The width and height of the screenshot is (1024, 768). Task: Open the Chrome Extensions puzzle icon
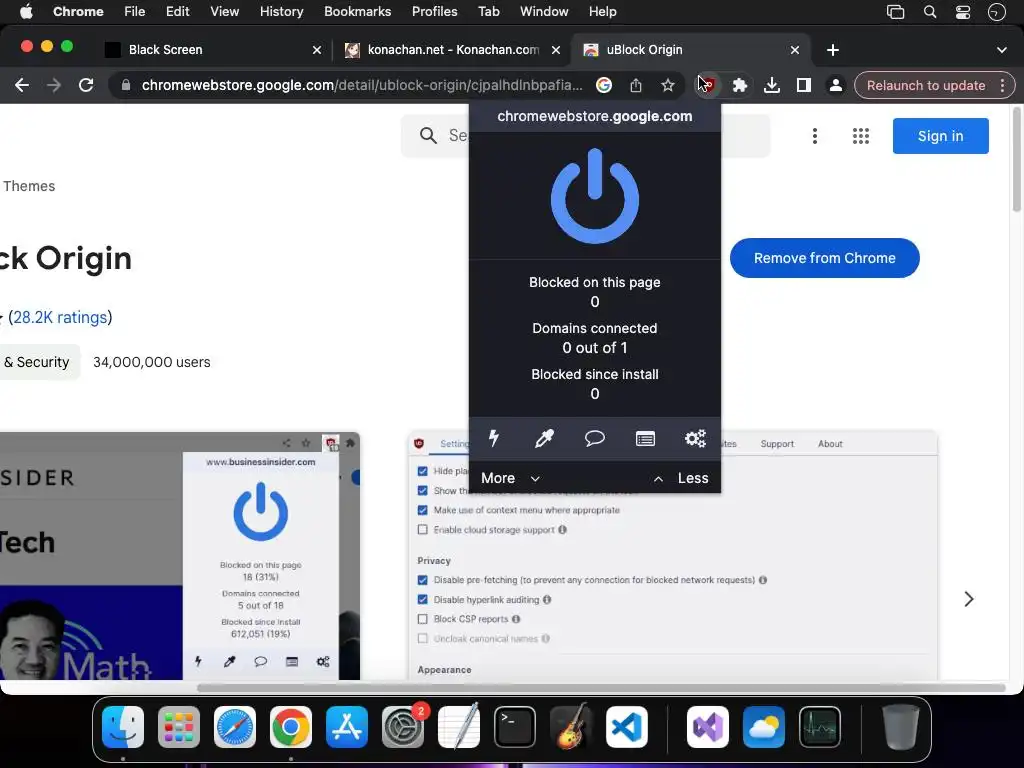[x=739, y=85]
